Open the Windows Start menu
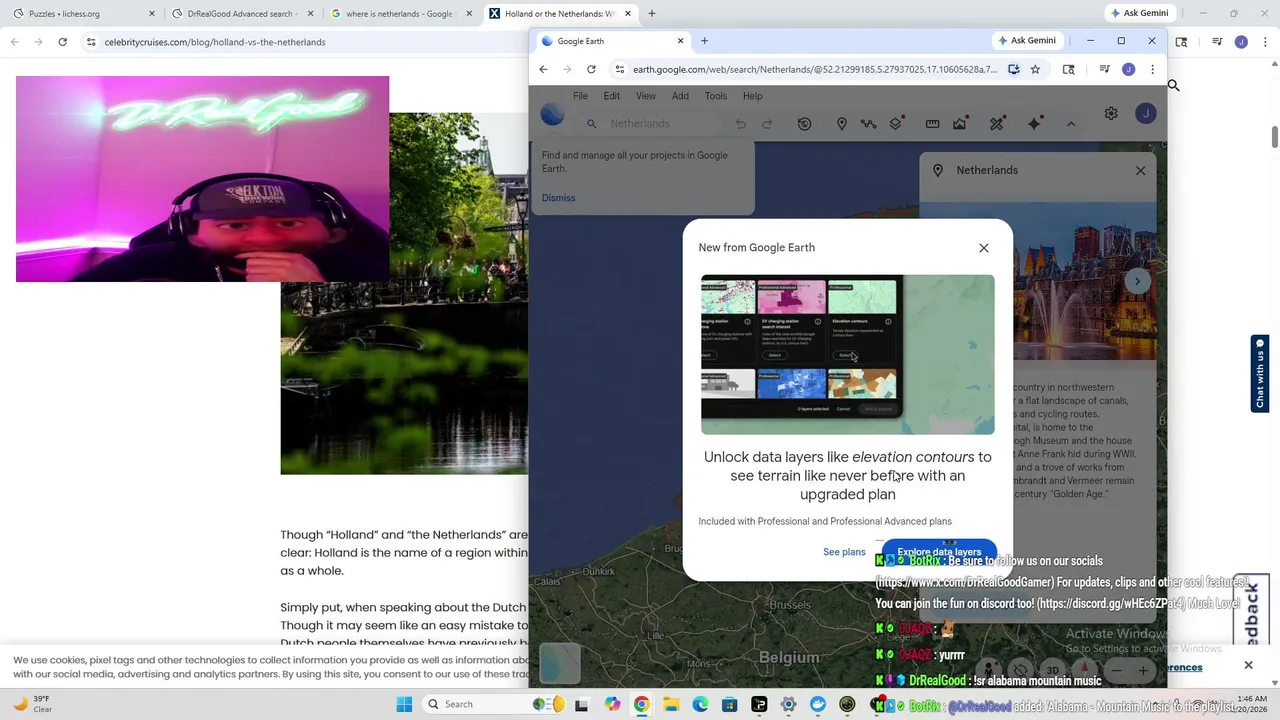The height and width of the screenshot is (720, 1280). (404, 704)
